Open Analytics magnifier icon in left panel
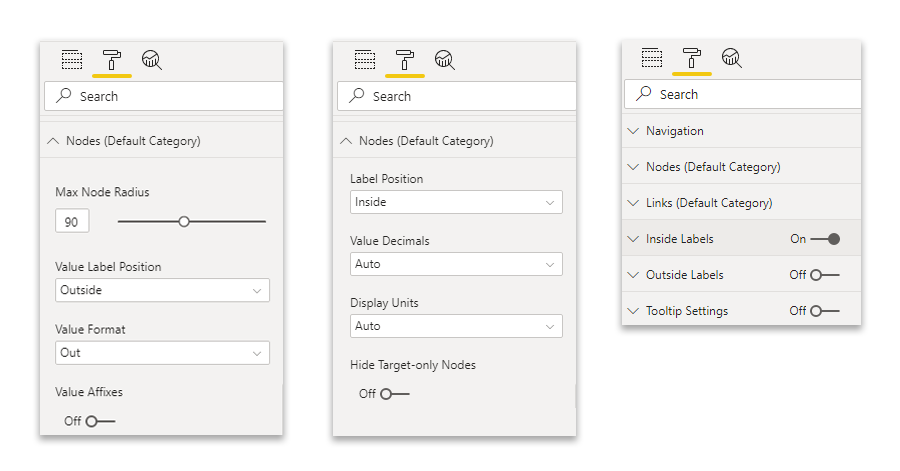Image resolution: width=900 pixels, height=471 pixels. pyautogui.click(x=152, y=60)
